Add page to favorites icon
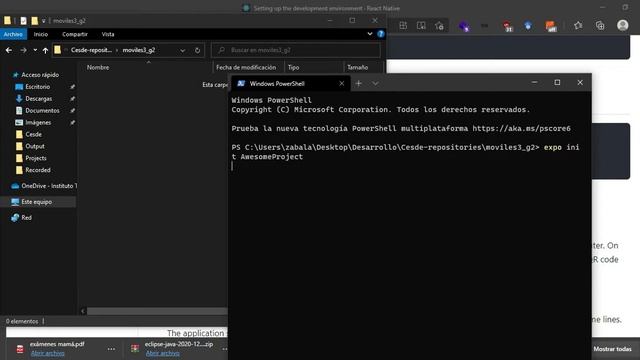This screenshot has height=360, width=640. click(439, 26)
